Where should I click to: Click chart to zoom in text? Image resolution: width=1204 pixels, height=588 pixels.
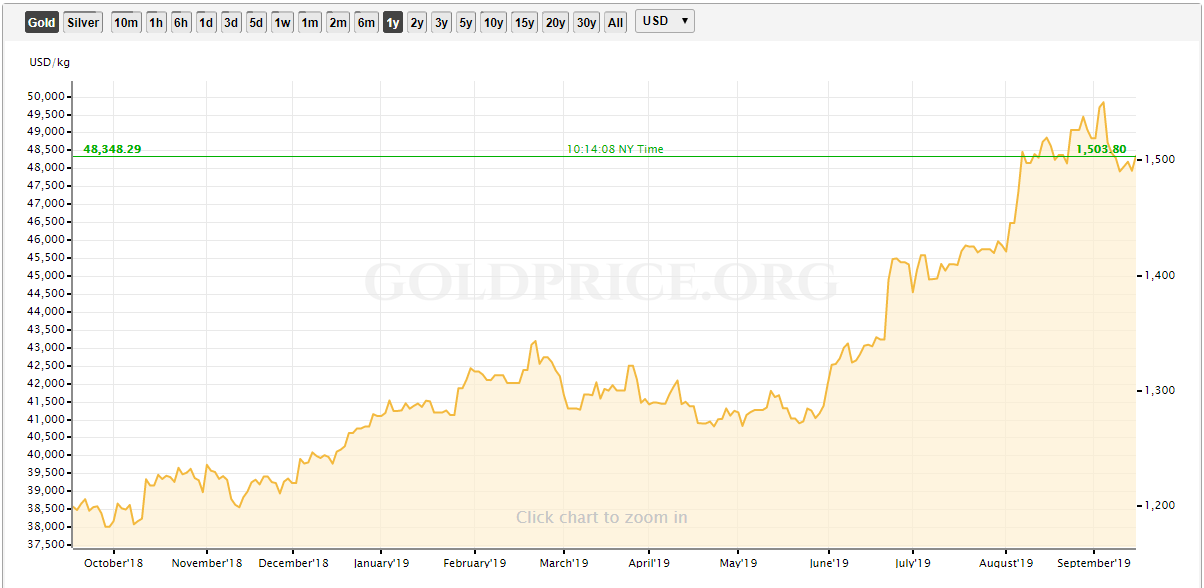click(602, 517)
